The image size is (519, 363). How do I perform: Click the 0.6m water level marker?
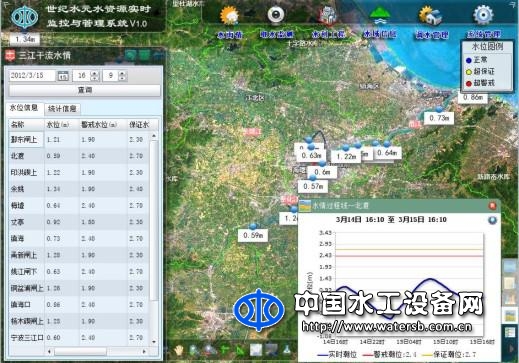pos(323,172)
